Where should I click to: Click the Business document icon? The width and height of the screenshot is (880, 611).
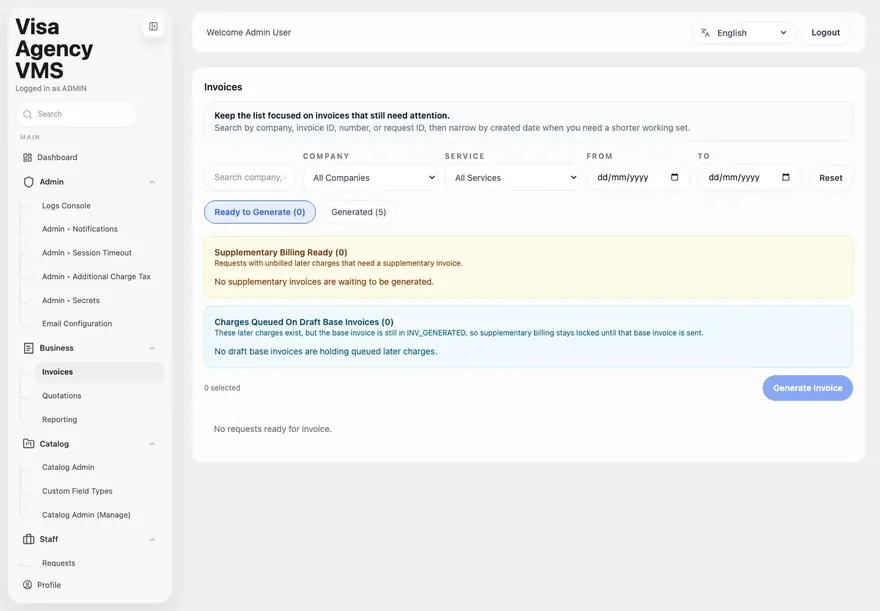[x=29, y=348]
